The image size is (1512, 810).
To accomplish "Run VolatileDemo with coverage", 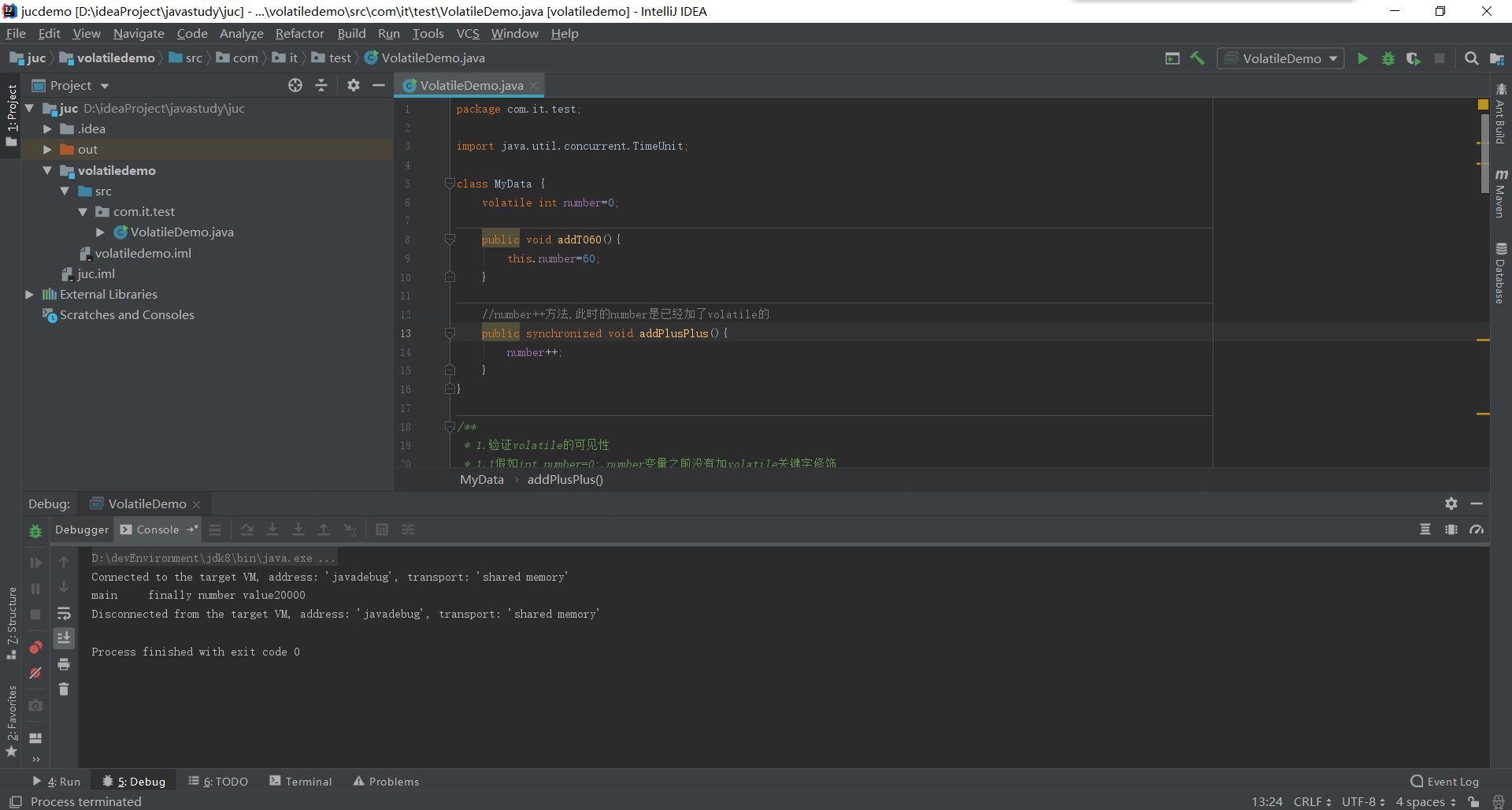I will tap(1414, 58).
